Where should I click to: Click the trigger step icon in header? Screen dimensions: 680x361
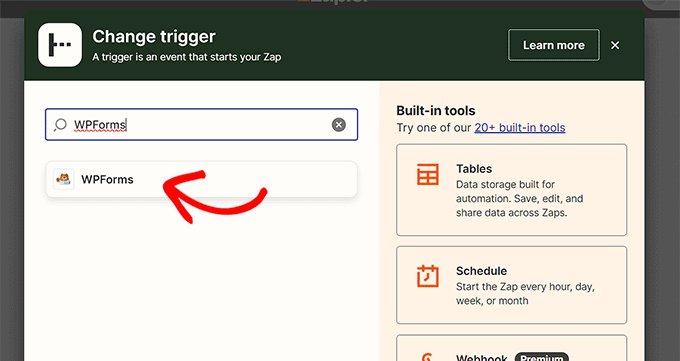pos(60,45)
